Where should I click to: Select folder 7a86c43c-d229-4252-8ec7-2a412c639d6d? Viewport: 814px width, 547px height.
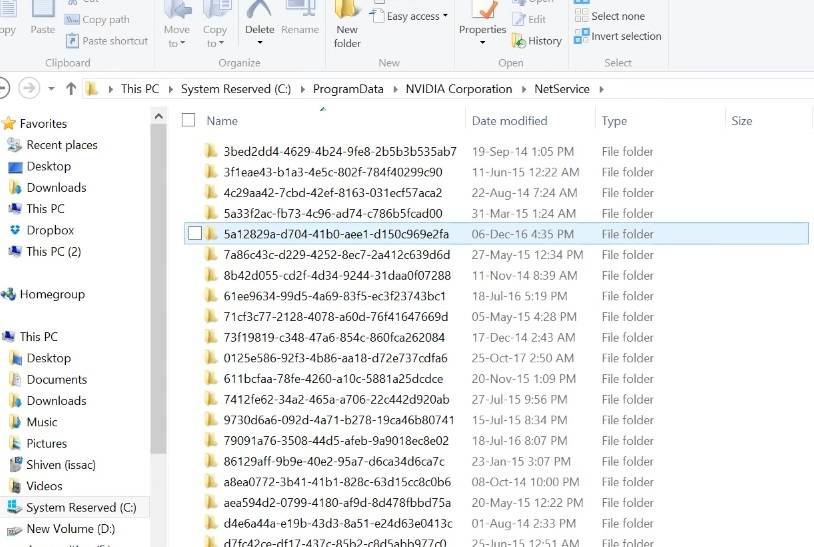pyautogui.click(x=337, y=254)
